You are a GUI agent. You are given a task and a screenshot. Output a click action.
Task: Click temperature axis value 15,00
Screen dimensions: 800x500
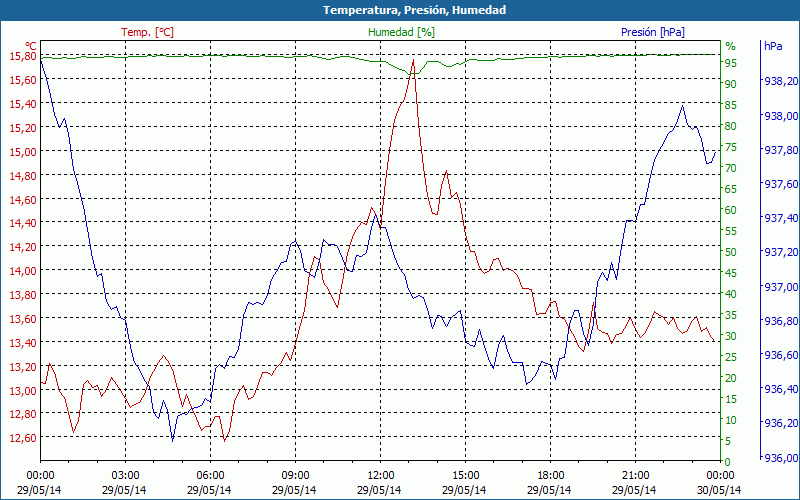(23, 152)
